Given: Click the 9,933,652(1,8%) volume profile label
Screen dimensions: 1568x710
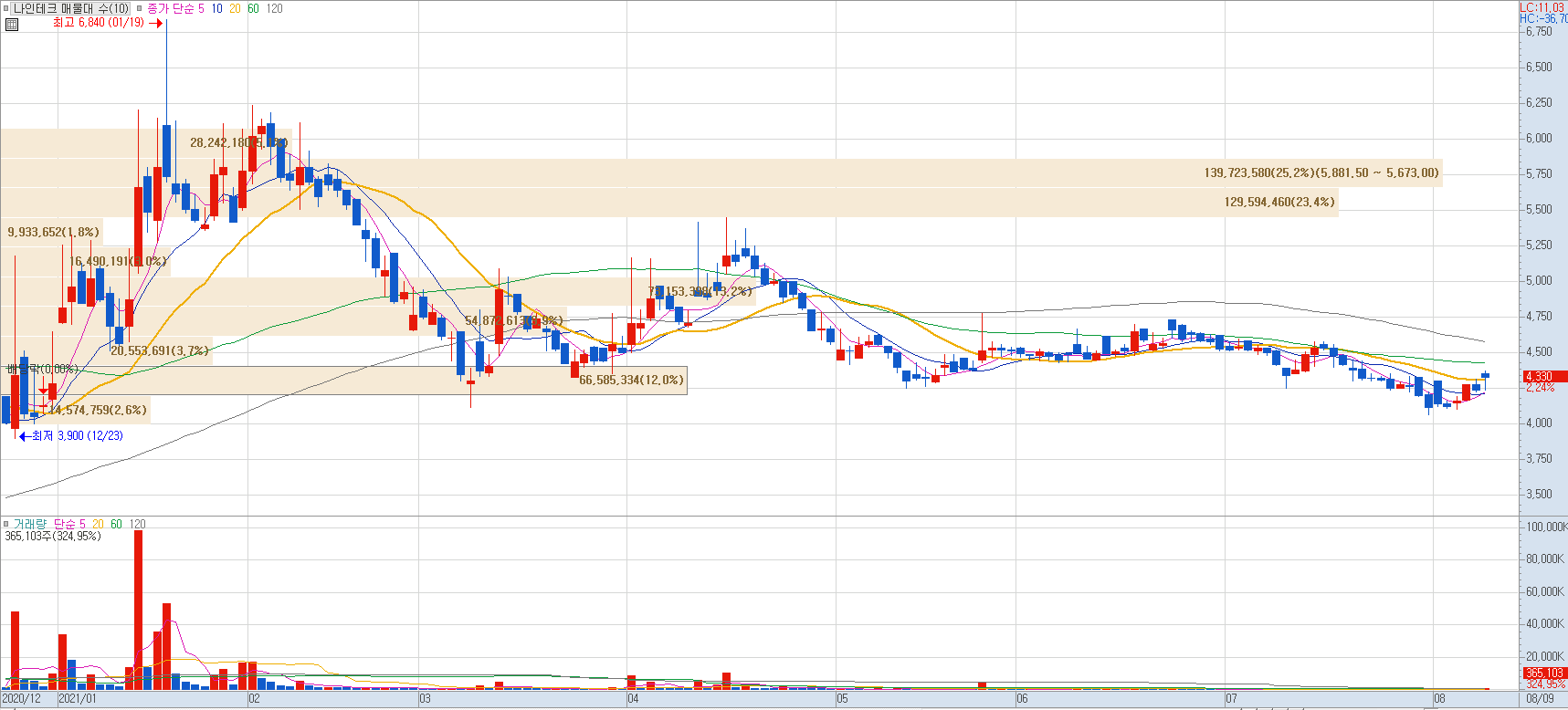Looking at the screenshot, I should tap(53, 232).
